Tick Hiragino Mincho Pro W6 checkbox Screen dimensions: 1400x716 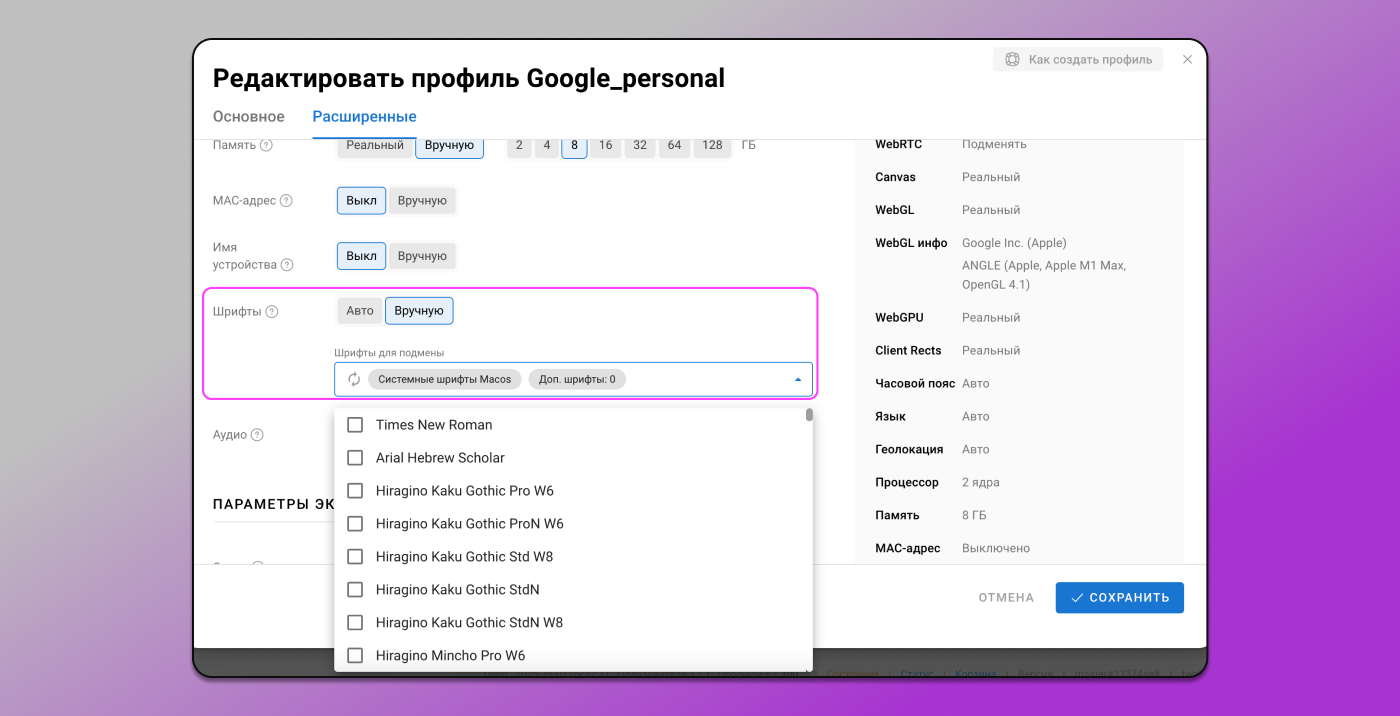pyautogui.click(x=355, y=656)
